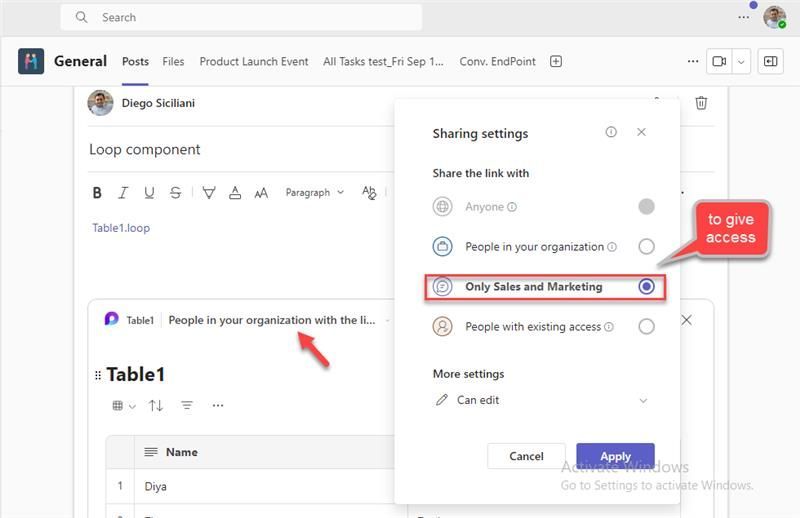Click the drag handle beside Table1 title
This screenshot has width=800, height=518.
click(x=97, y=376)
